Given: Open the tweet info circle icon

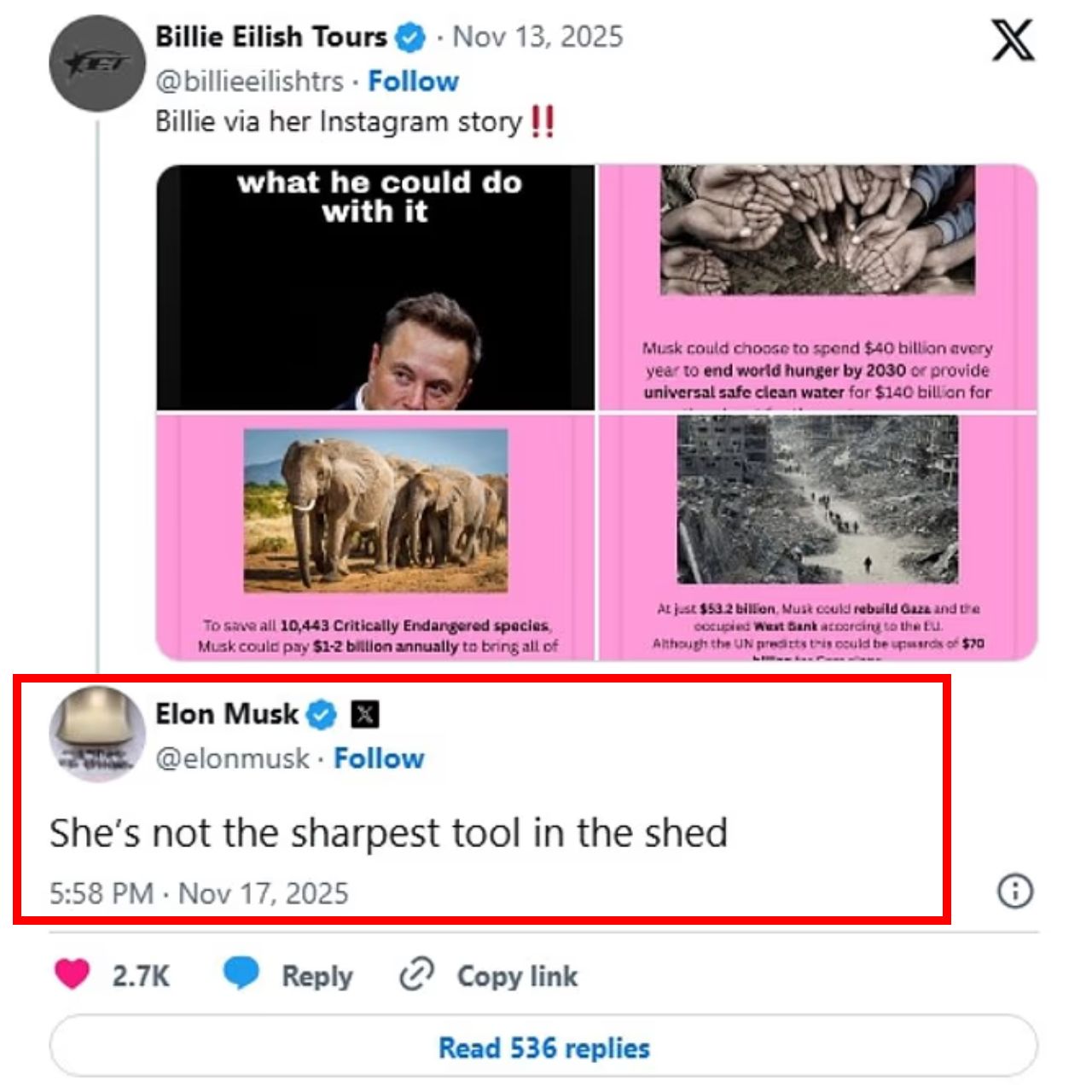Looking at the screenshot, I should pyautogui.click(x=1014, y=892).
